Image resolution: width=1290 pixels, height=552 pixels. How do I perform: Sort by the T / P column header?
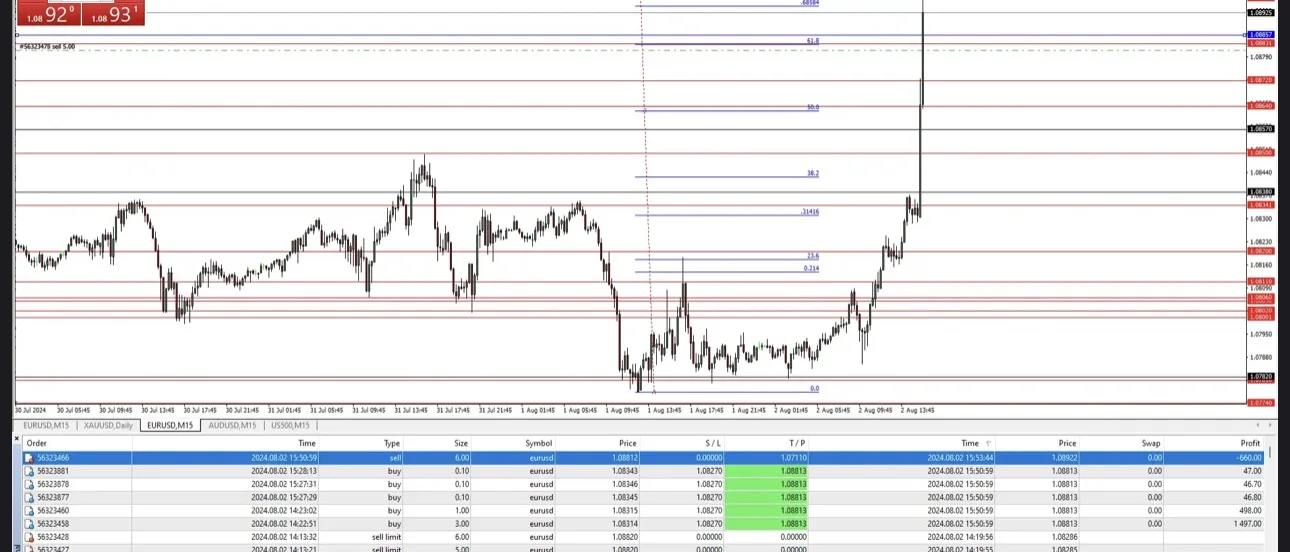(x=797, y=443)
